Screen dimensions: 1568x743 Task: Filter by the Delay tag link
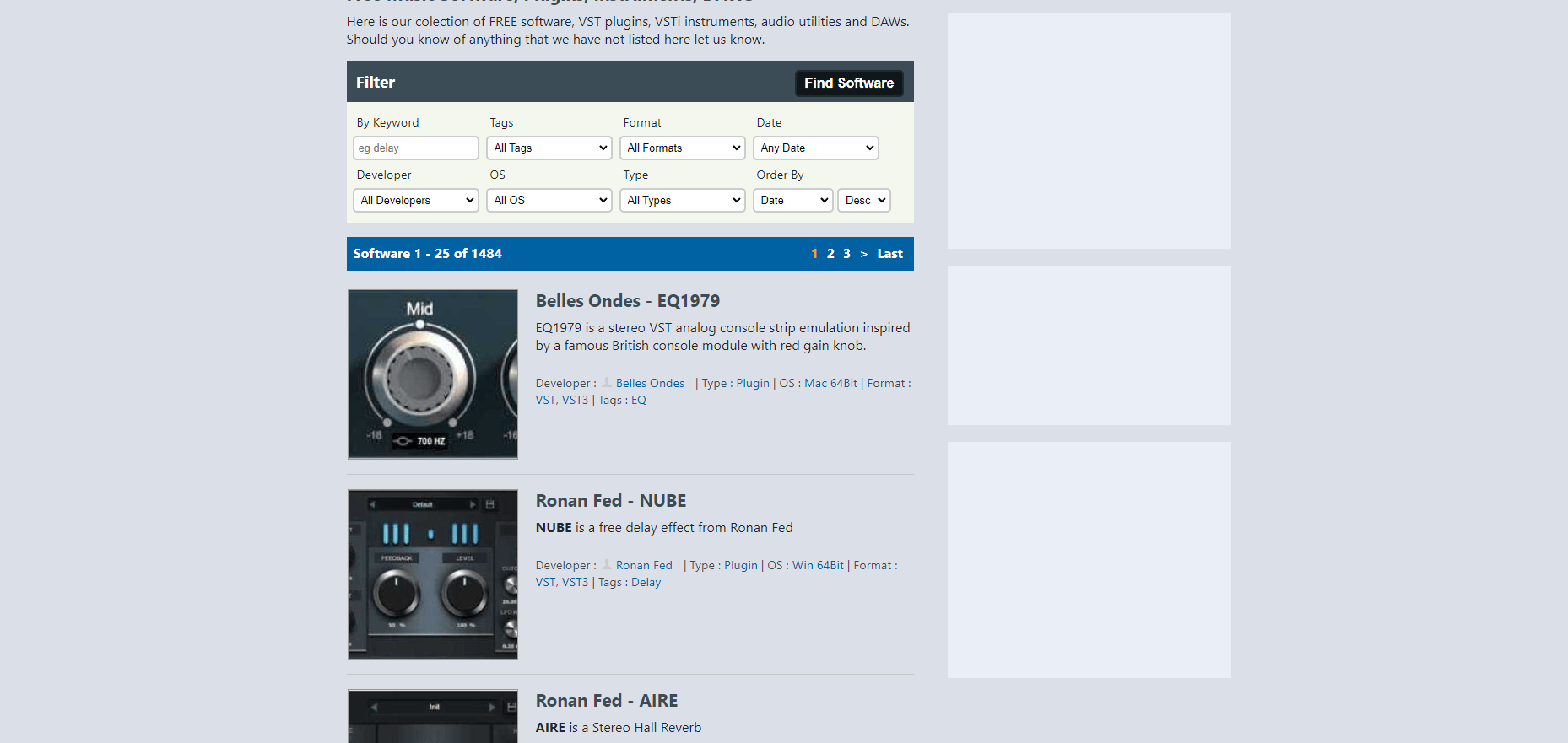point(646,583)
